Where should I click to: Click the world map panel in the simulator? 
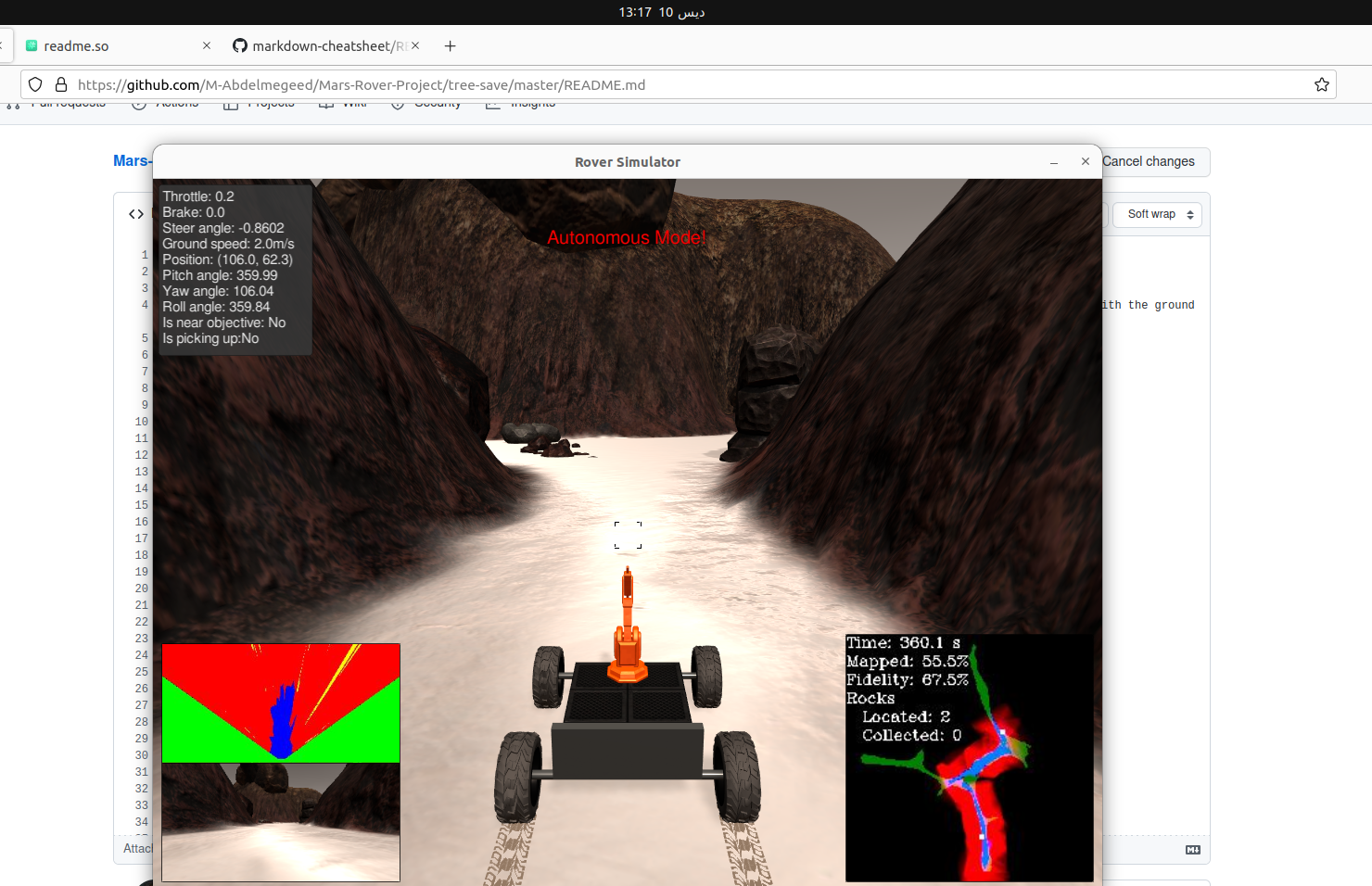[x=970, y=758]
